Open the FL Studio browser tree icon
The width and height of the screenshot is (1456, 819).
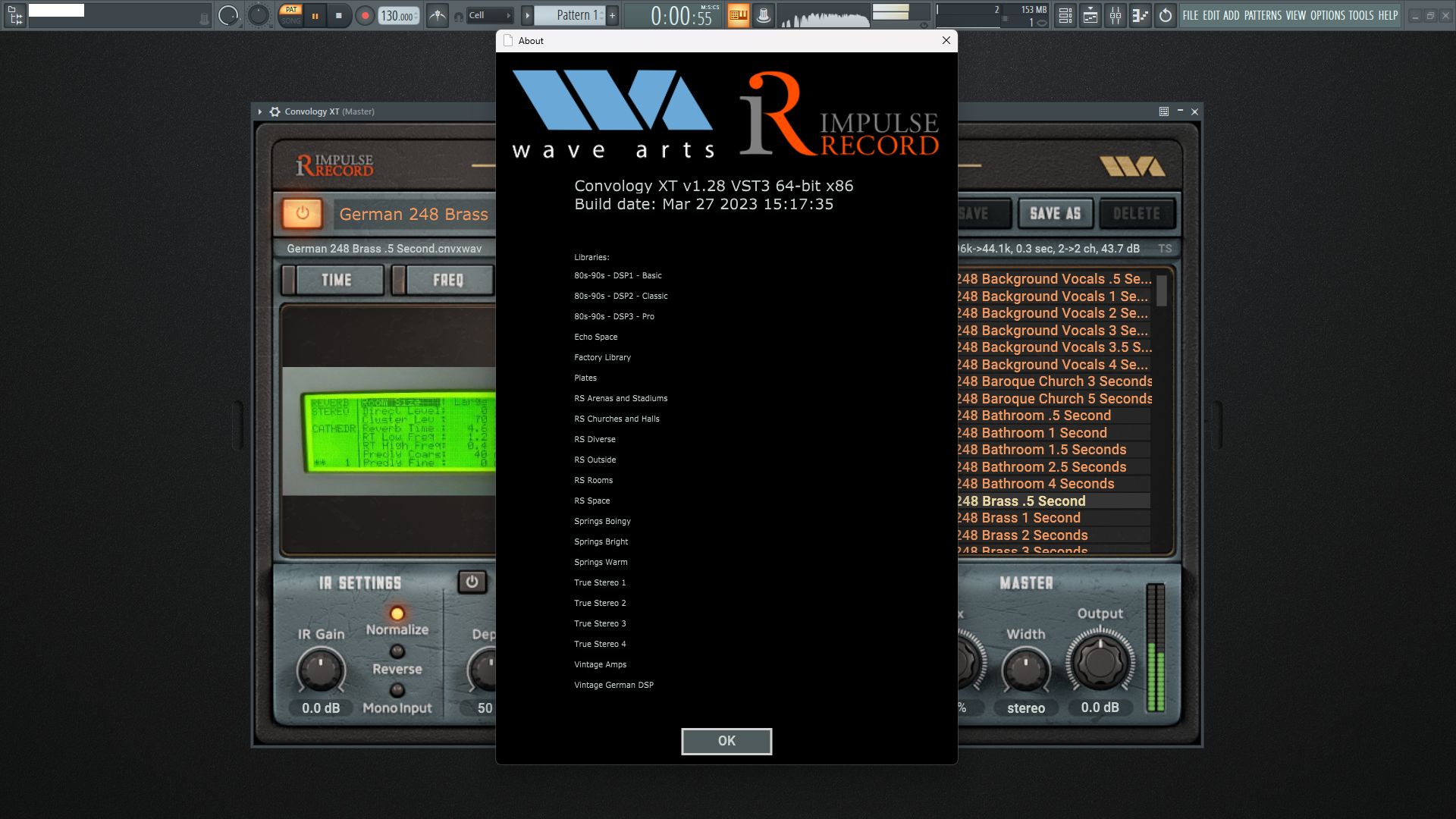coord(14,15)
